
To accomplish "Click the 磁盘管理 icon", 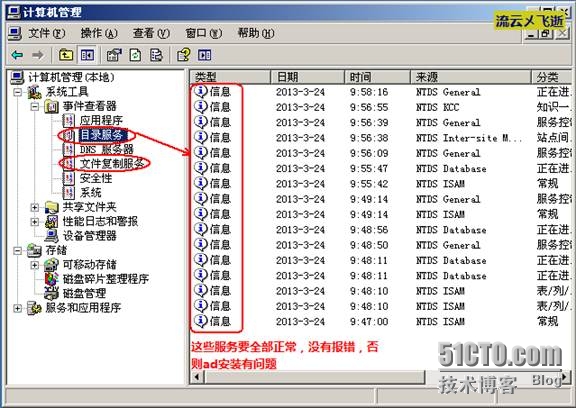I will 52,293.
